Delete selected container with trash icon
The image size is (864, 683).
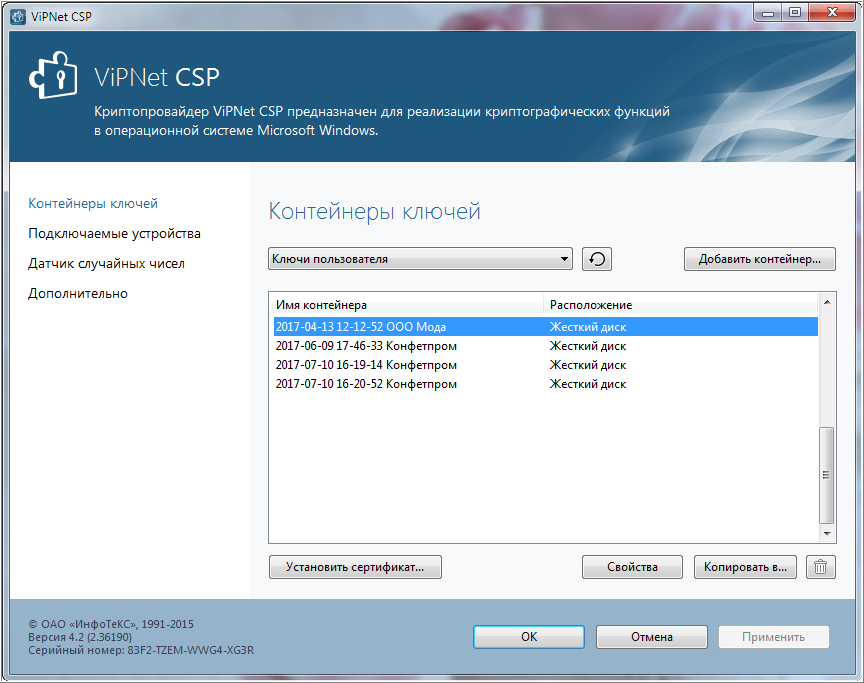820,567
